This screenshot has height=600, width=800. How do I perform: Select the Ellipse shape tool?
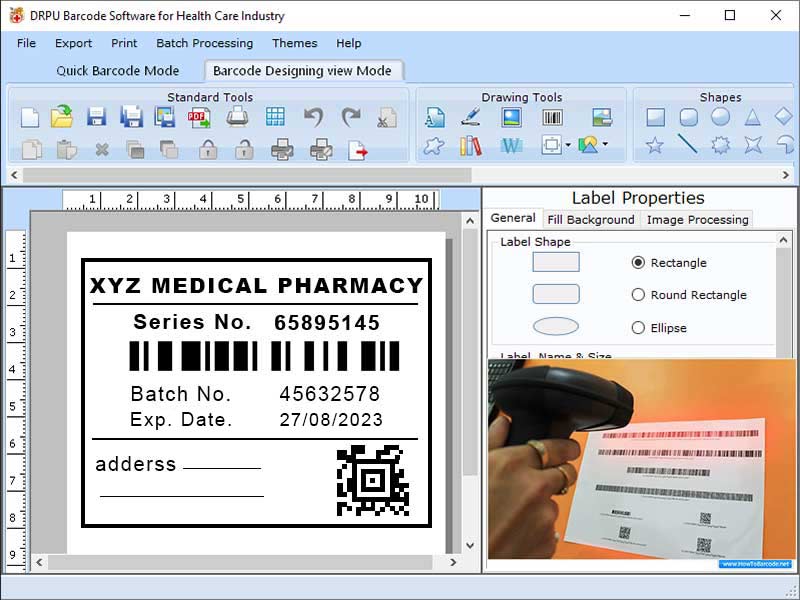point(719,116)
